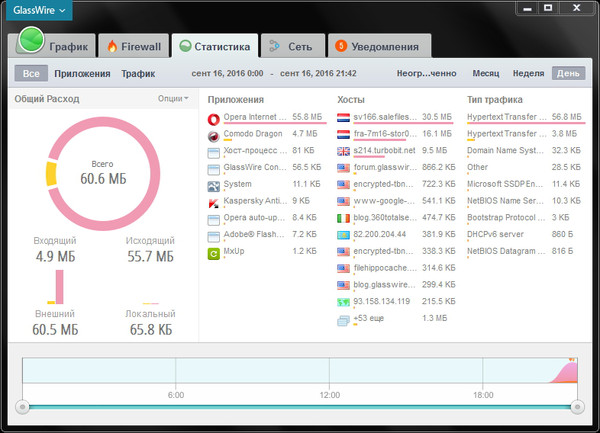Click the flag icon for sv166.salefiles host
This screenshot has height=433, width=600.
click(343, 117)
